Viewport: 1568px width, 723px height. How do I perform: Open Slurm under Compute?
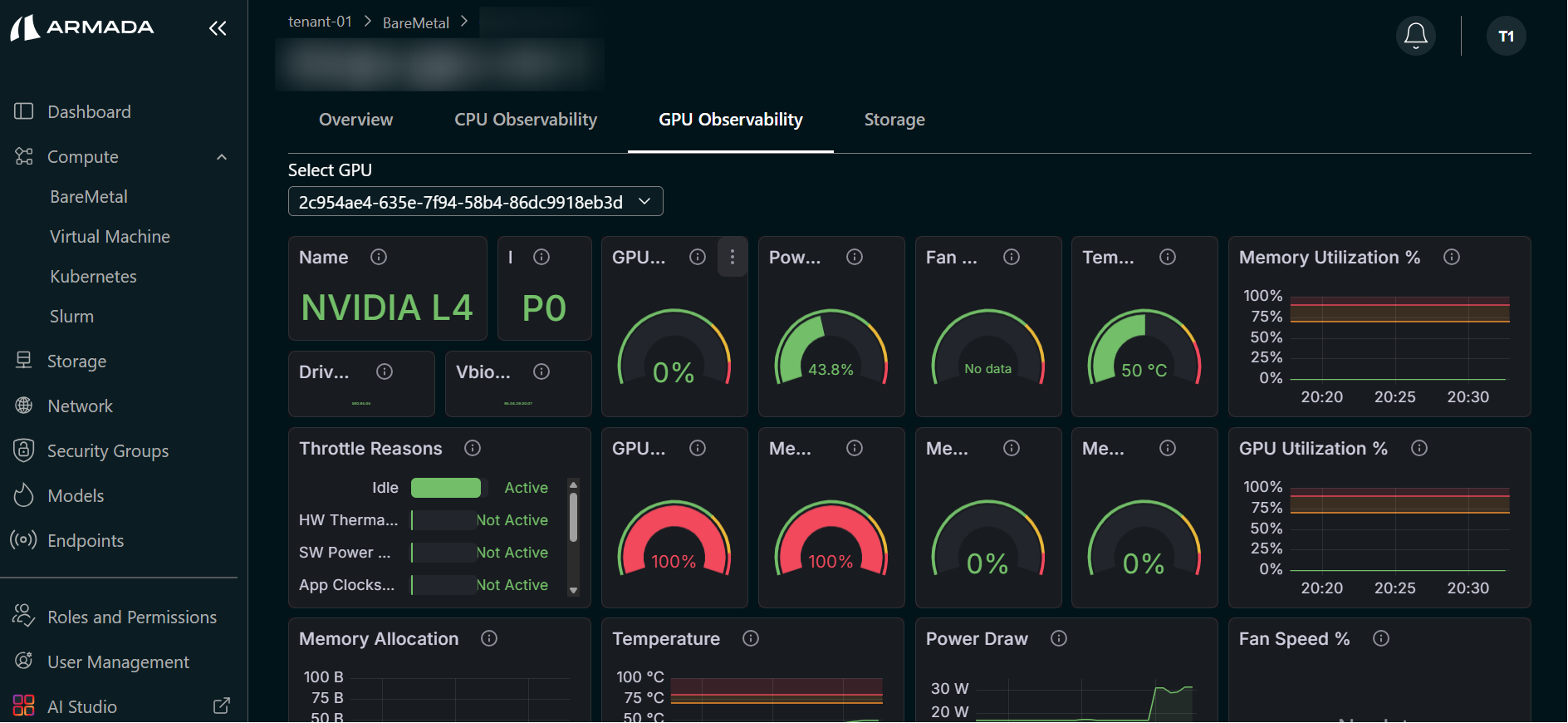point(71,317)
